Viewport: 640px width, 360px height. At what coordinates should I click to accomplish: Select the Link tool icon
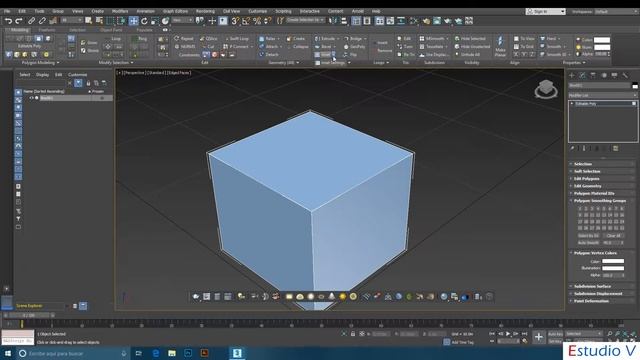pyautogui.click(x=31, y=21)
